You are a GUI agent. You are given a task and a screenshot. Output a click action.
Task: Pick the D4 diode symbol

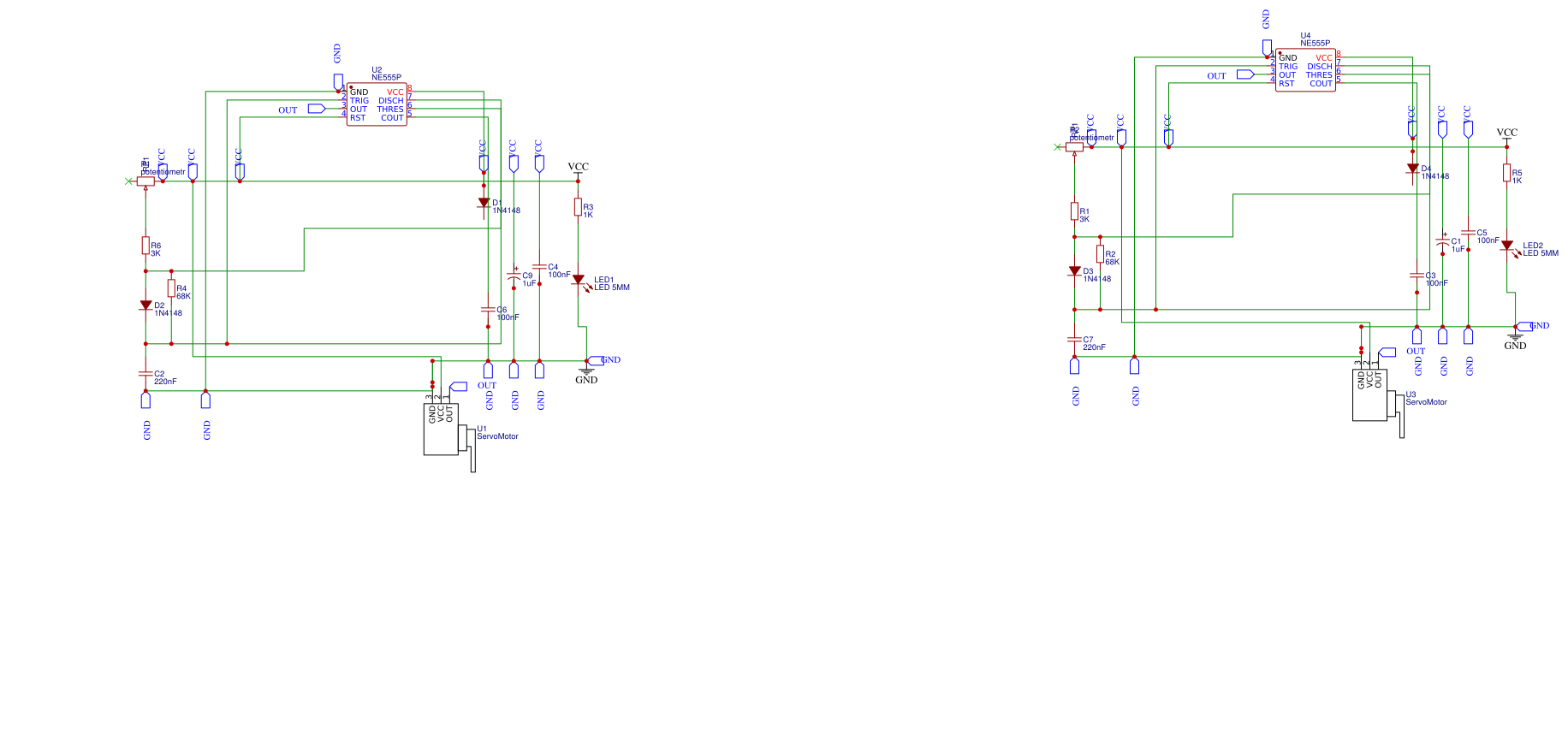1412,169
